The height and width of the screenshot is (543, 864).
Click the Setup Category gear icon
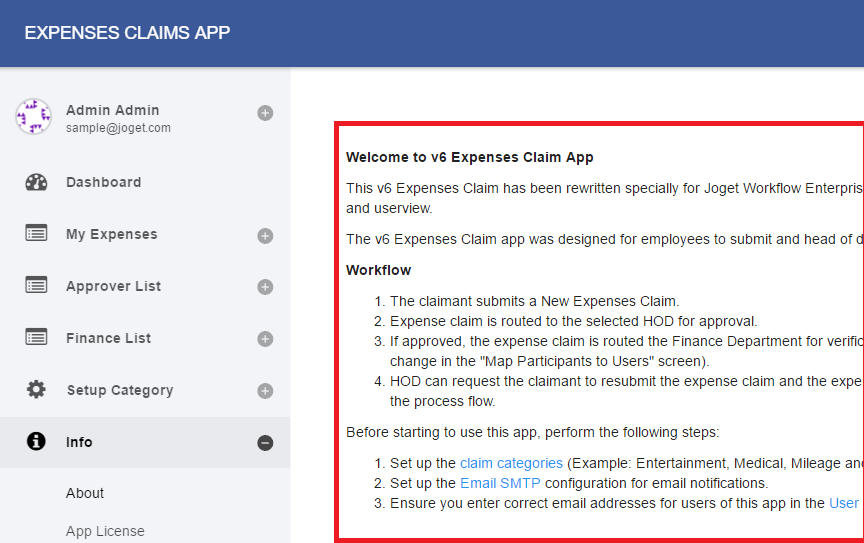point(36,390)
